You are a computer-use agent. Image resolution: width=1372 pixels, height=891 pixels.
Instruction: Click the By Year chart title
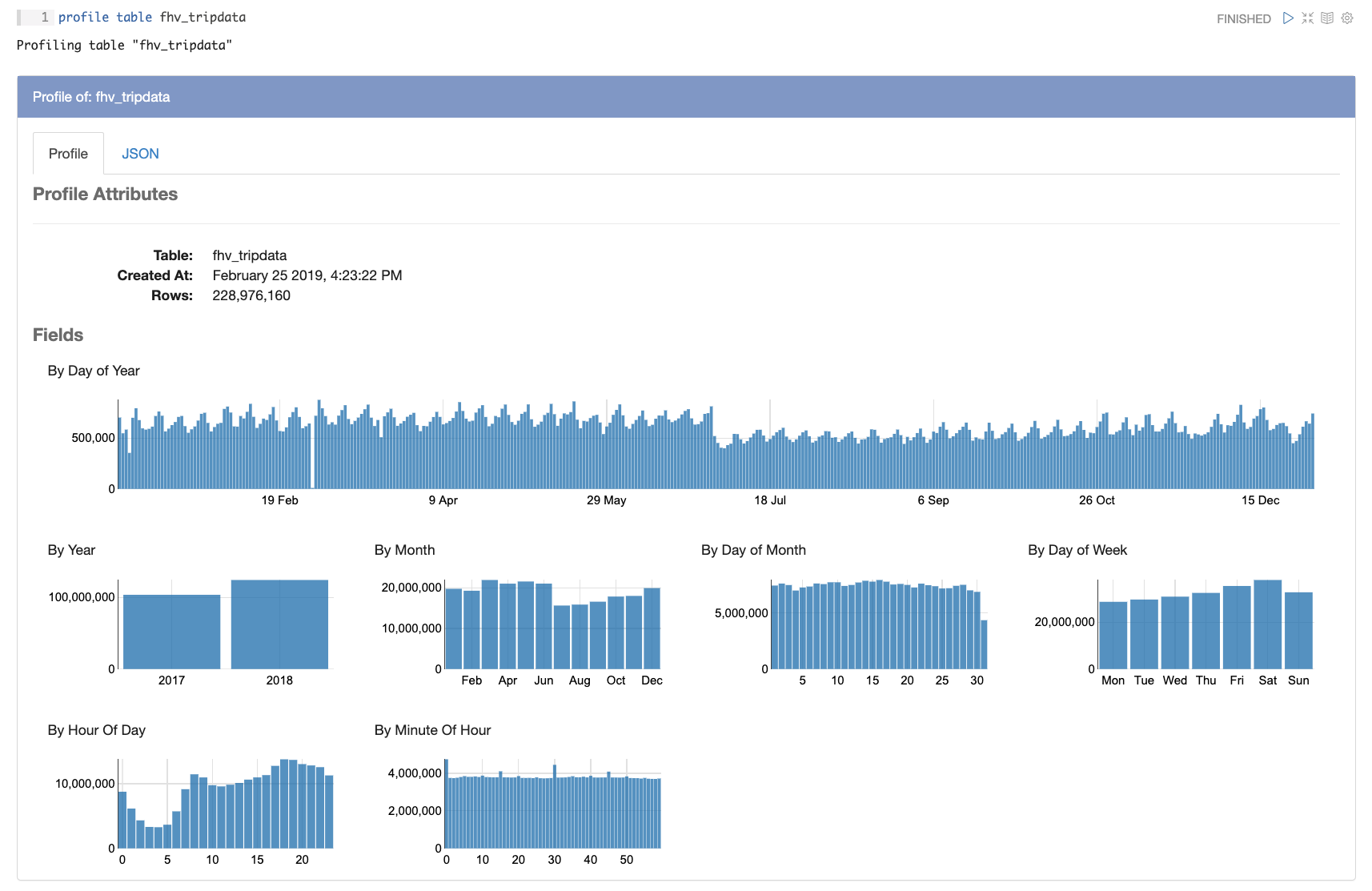[x=71, y=550]
